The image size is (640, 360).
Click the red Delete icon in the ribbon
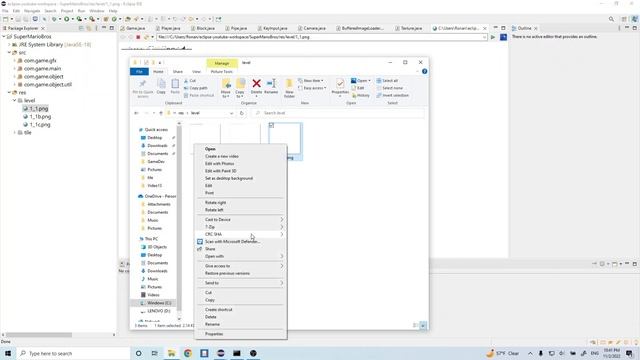click(256, 84)
